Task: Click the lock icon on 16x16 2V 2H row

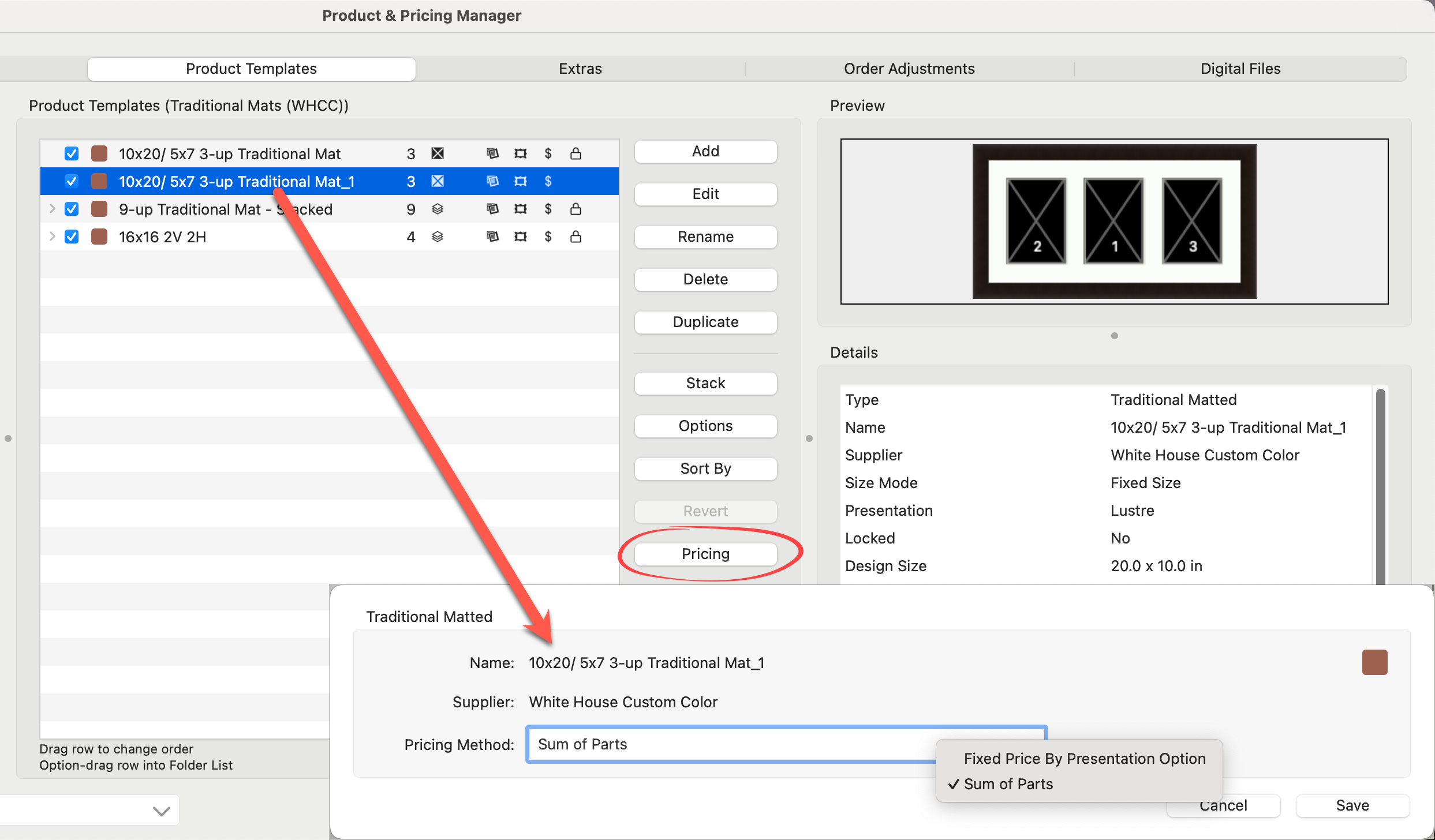Action: (x=576, y=237)
